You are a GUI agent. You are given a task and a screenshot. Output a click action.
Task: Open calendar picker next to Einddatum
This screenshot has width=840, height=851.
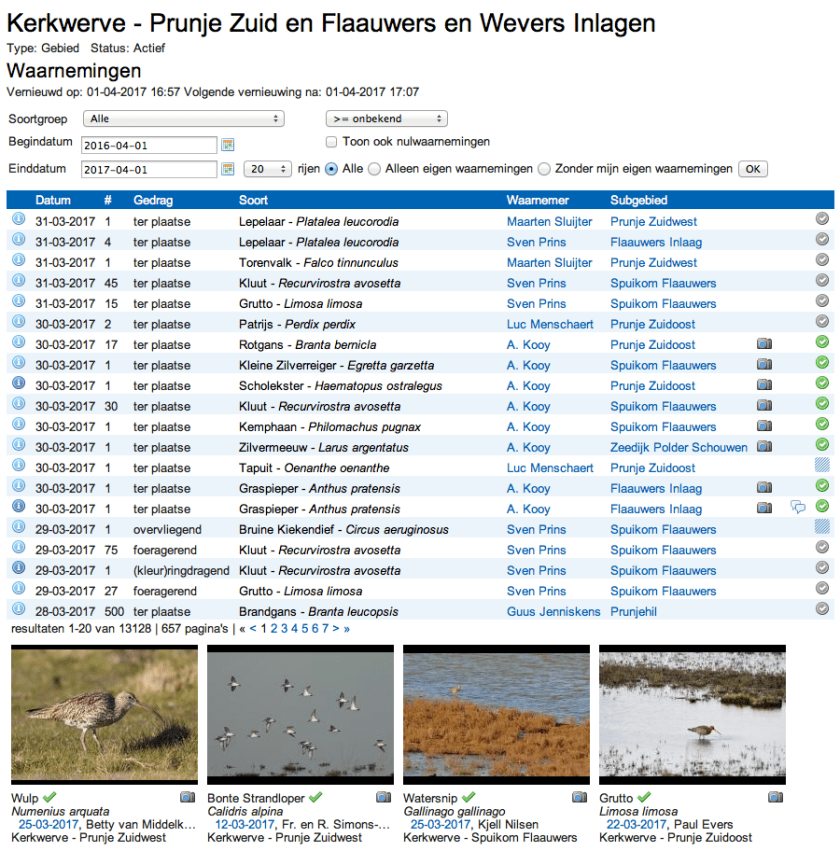(x=228, y=169)
